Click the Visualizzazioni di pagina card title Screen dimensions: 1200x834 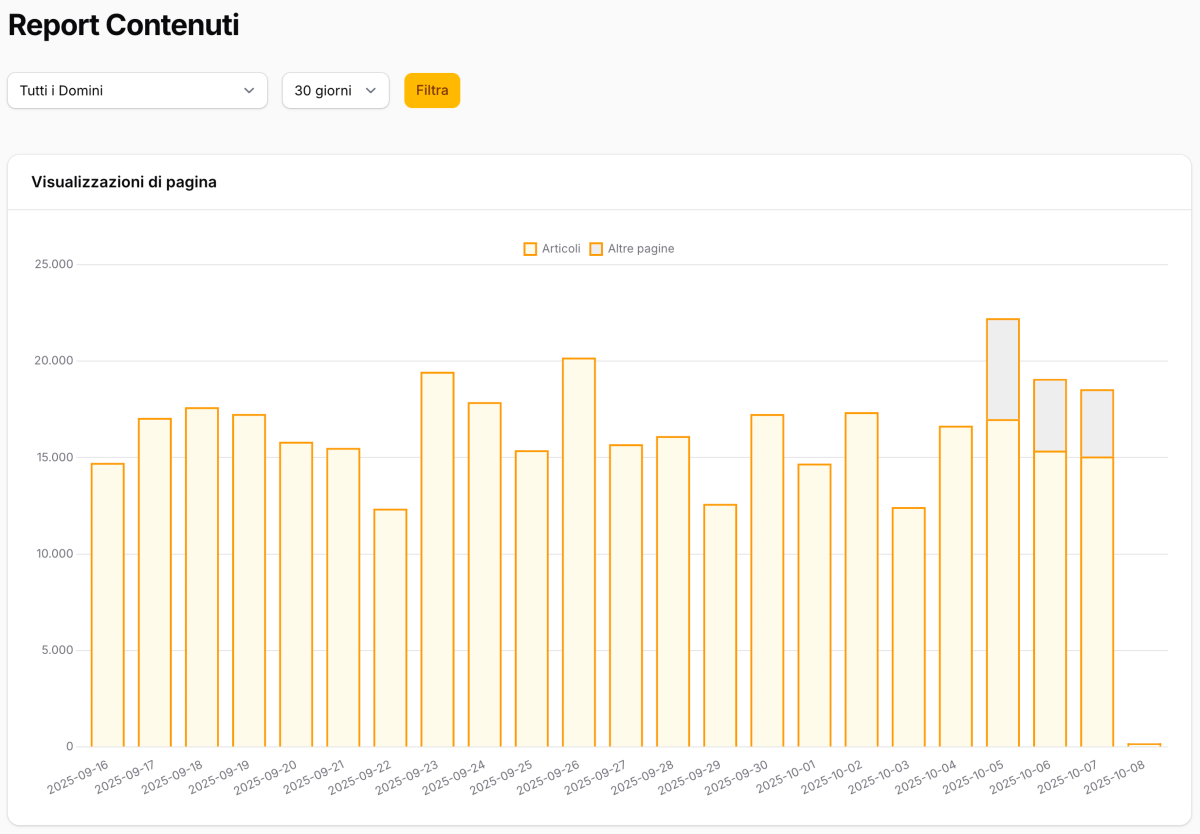pos(124,182)
